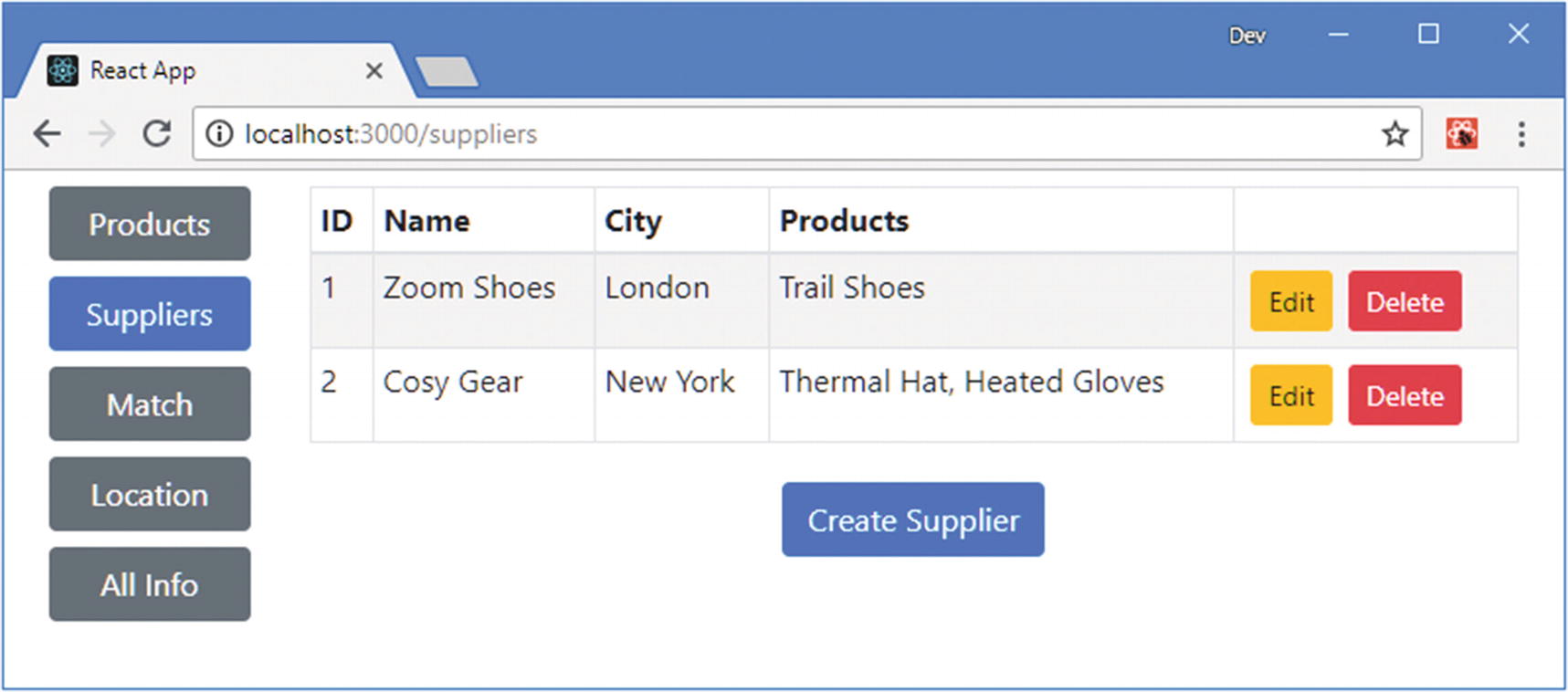The width and height of the screenshot is (1568, 692).
Task: Navigate to Location
Action: pyautogui.click(x=150, y=494)
